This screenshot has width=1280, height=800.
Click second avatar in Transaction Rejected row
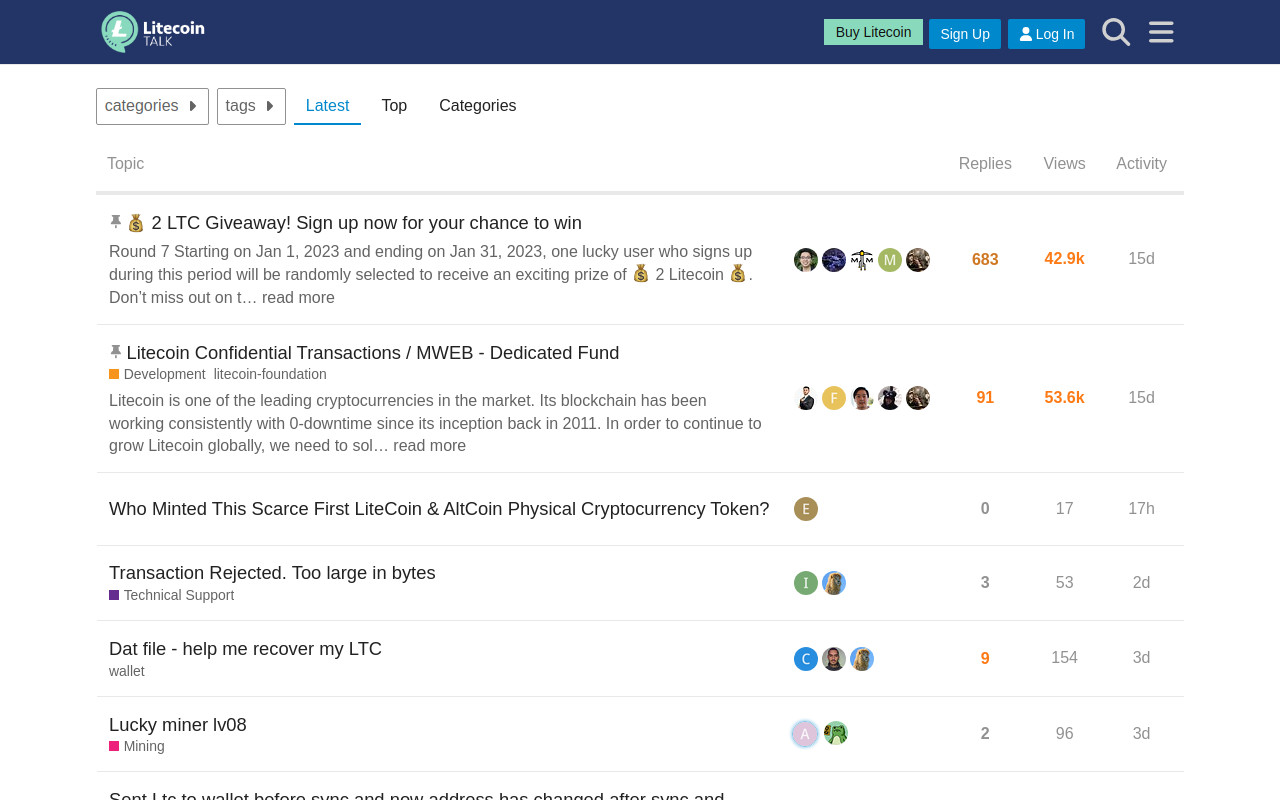click(x=834, y=583)
